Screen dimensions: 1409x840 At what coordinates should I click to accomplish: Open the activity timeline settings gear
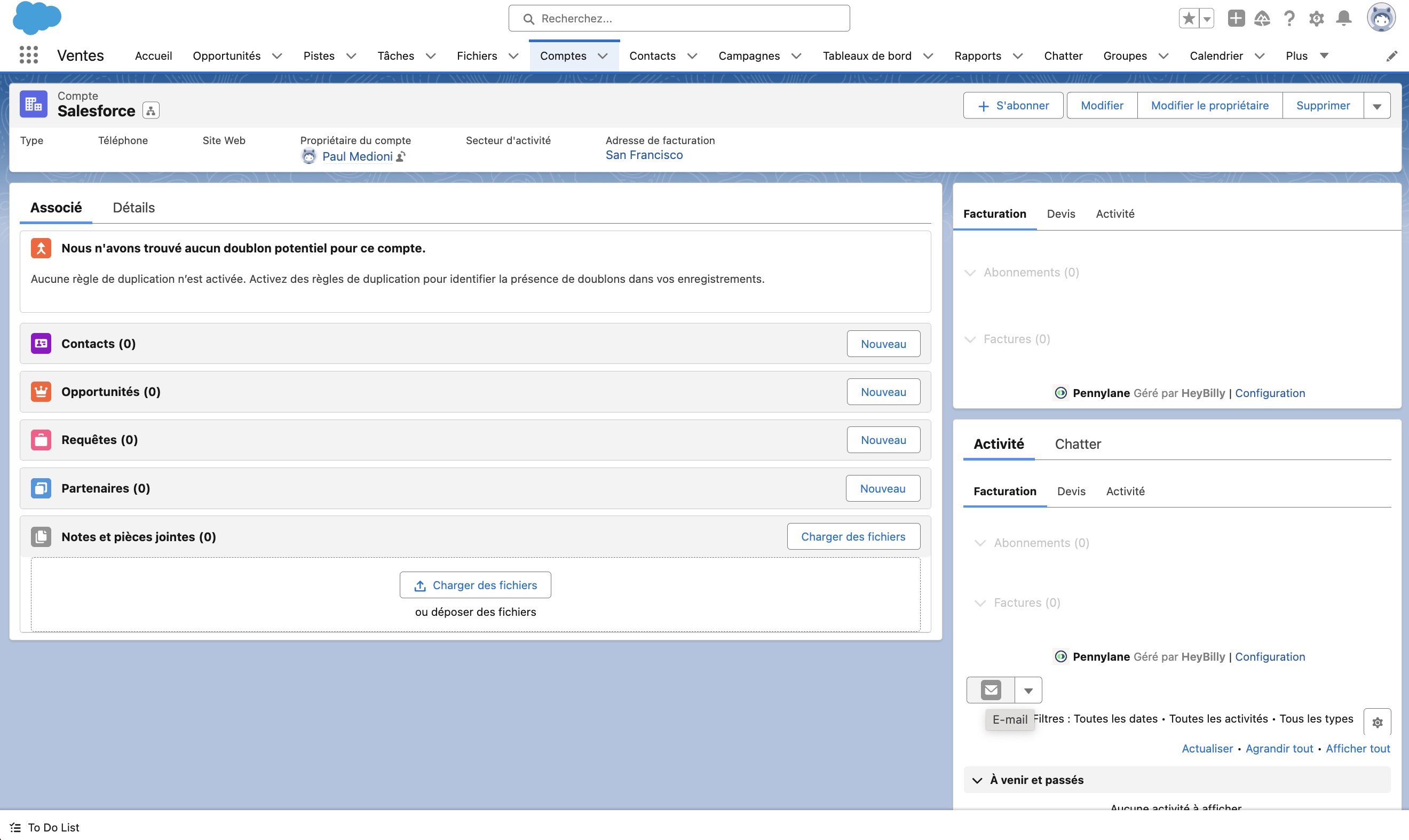click(1378, 722)
